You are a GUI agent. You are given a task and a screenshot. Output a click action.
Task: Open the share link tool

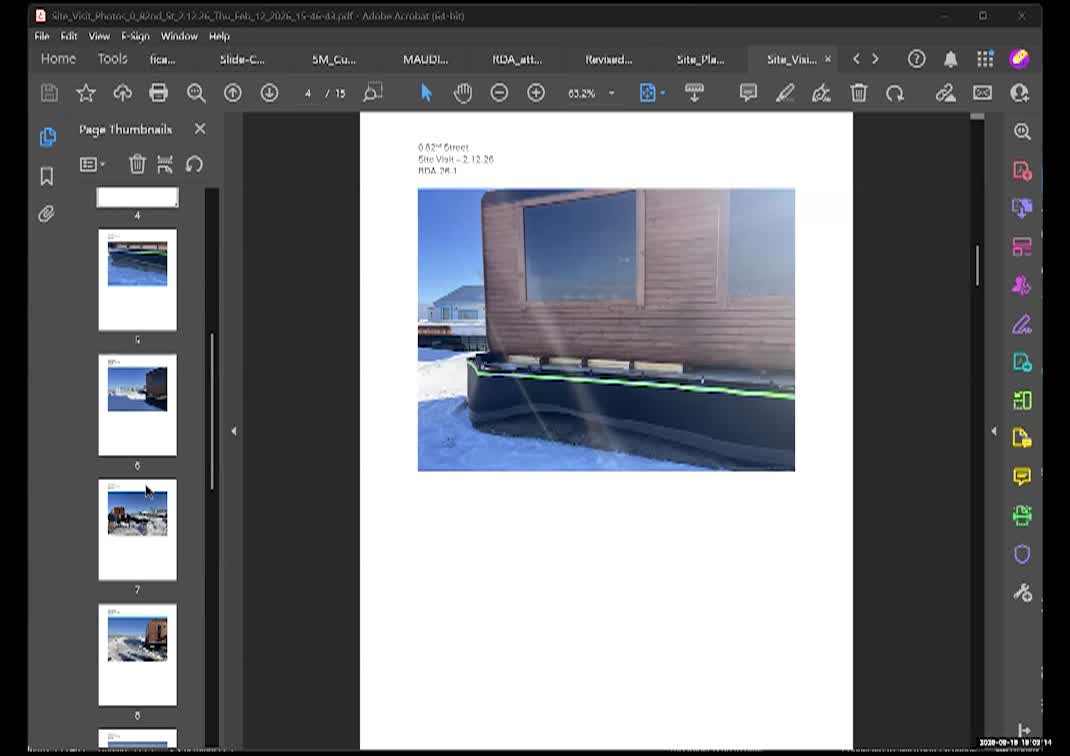(945, 93)
